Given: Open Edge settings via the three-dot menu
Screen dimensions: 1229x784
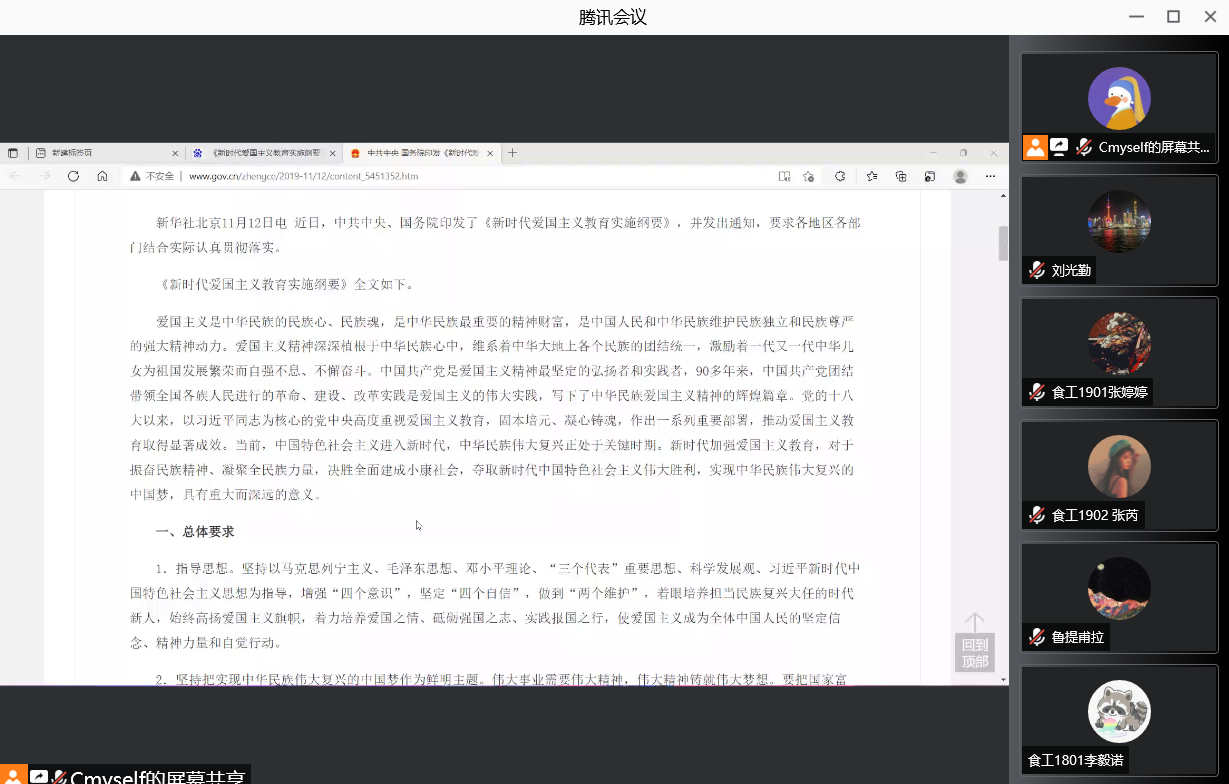Looking at the screenshot, I should (x=991, y=176).
